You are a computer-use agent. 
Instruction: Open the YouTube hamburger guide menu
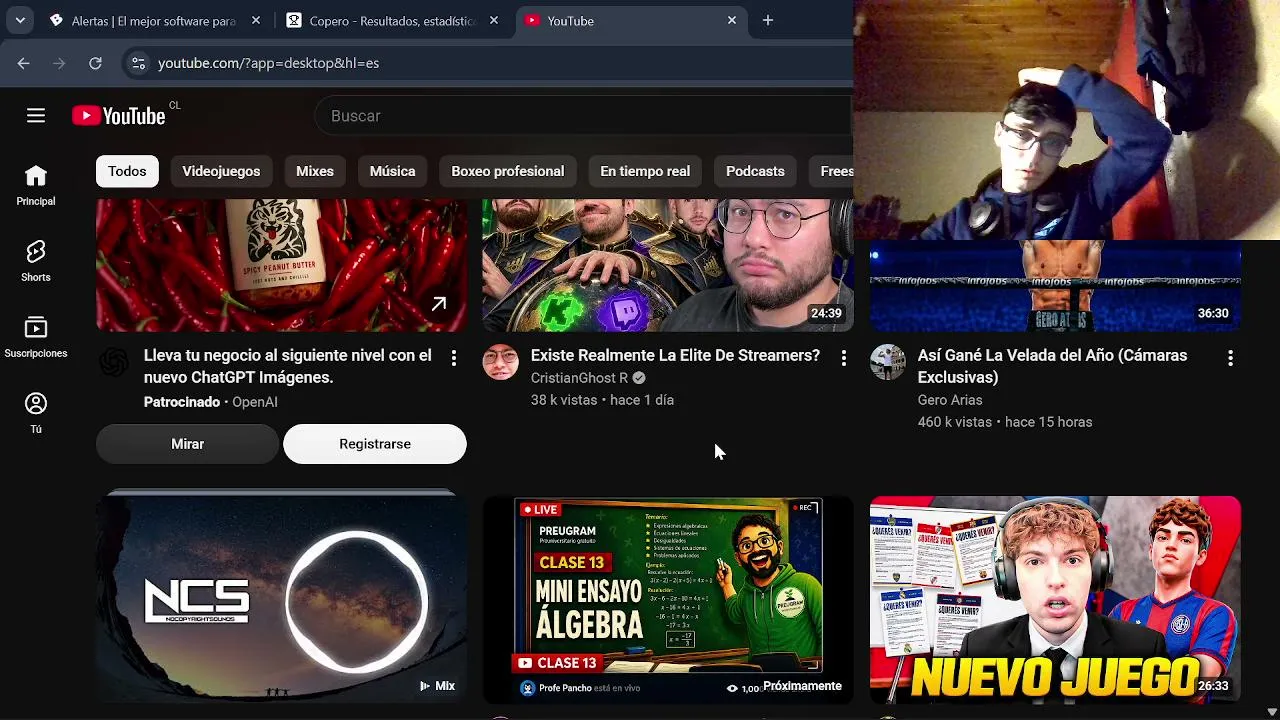pyautogui.click(x=36, y=116)
